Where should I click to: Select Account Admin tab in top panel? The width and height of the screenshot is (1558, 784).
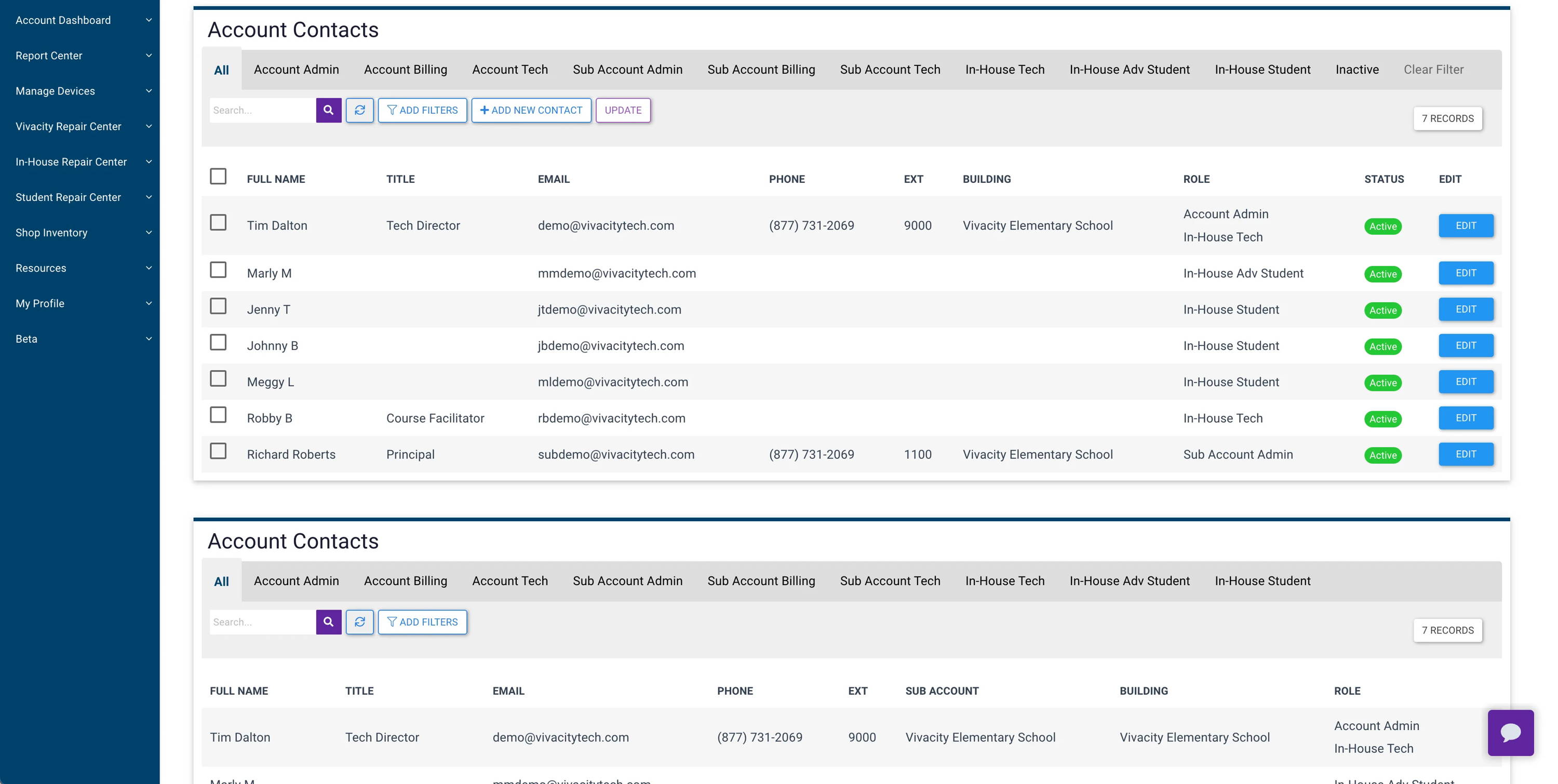297,70
